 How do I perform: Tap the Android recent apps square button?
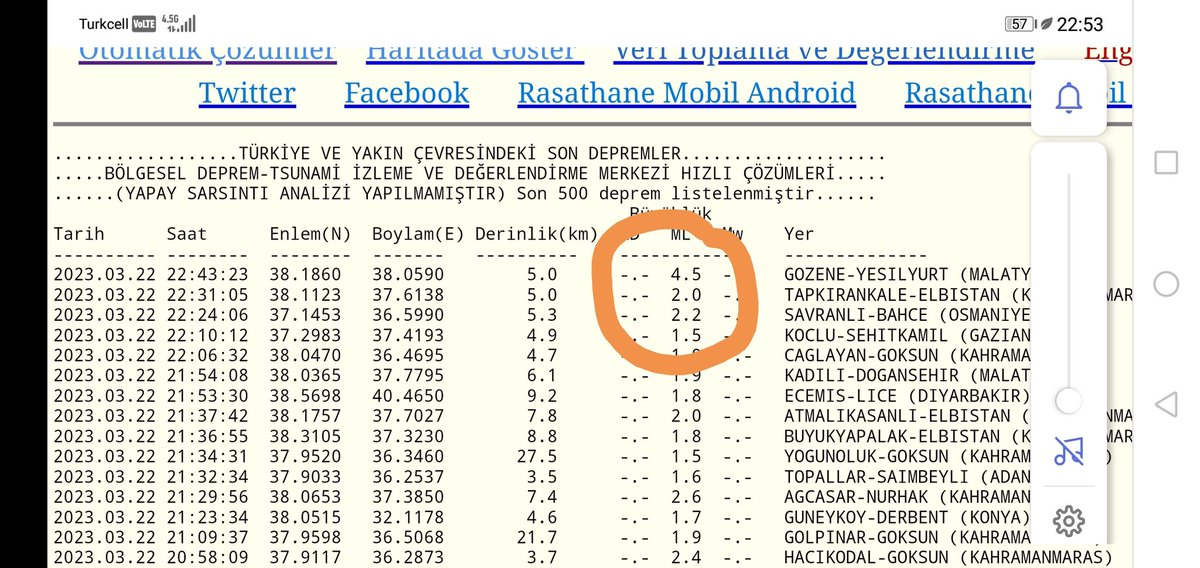[x=1166, y=162]
